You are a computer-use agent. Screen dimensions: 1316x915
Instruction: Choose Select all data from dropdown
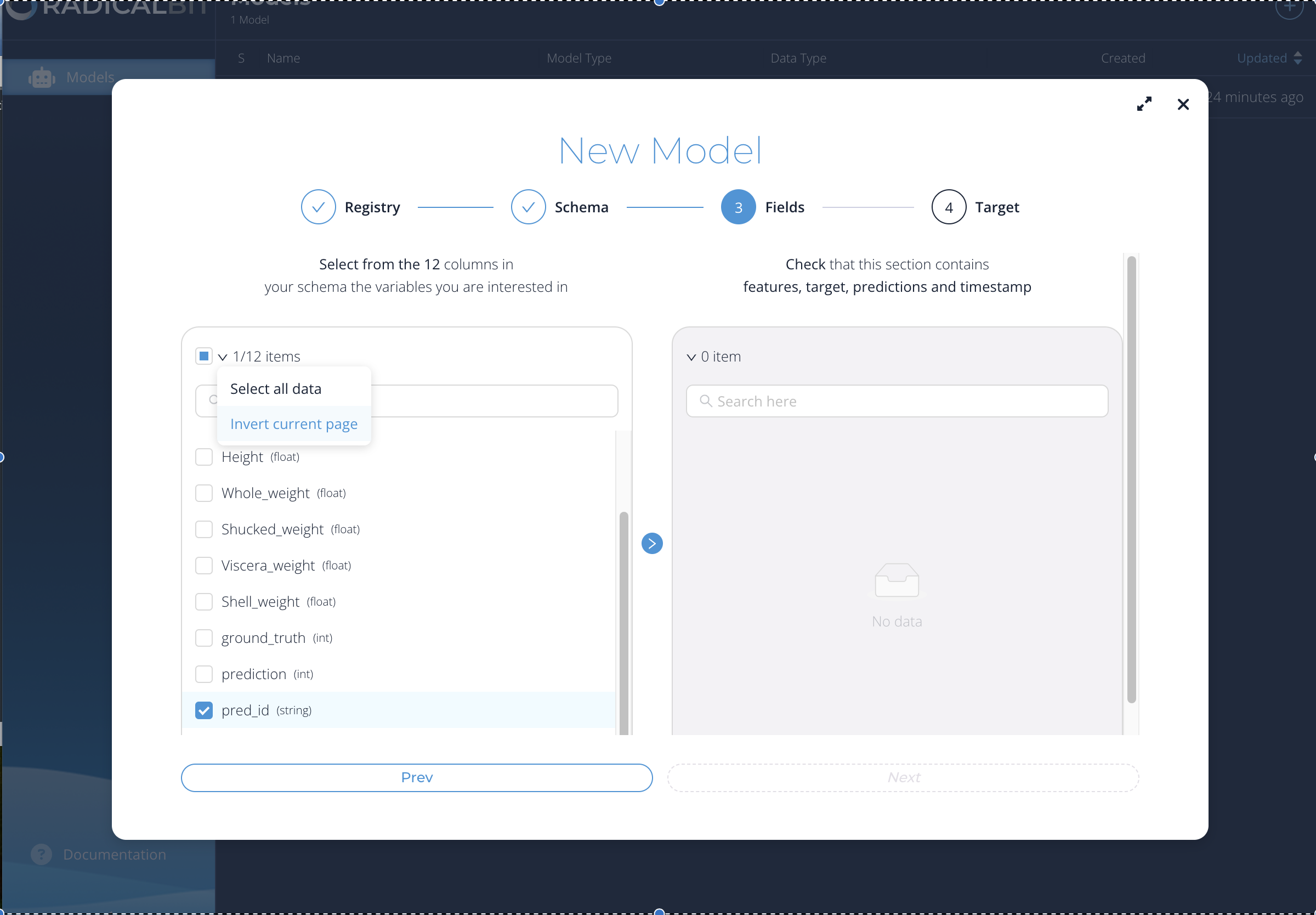[x=294, y=389]
